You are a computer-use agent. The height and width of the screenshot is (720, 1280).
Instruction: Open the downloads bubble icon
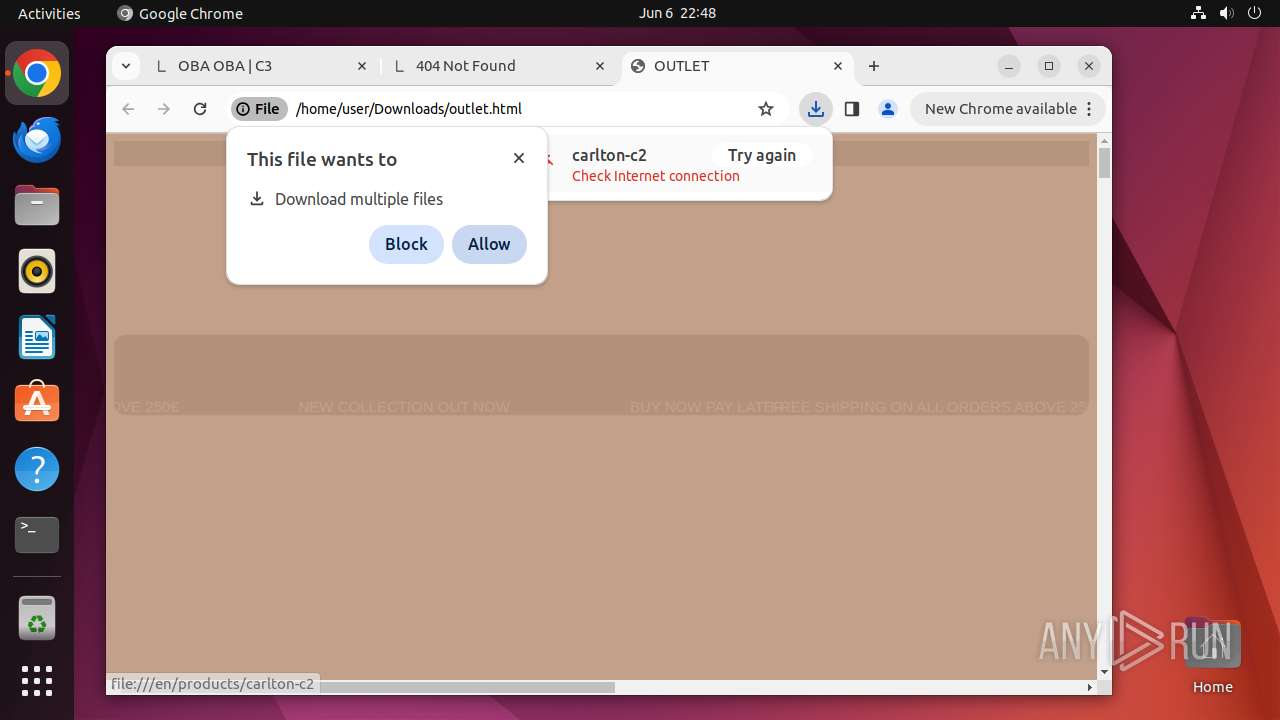pyautogui.click(x=816, y=109)
